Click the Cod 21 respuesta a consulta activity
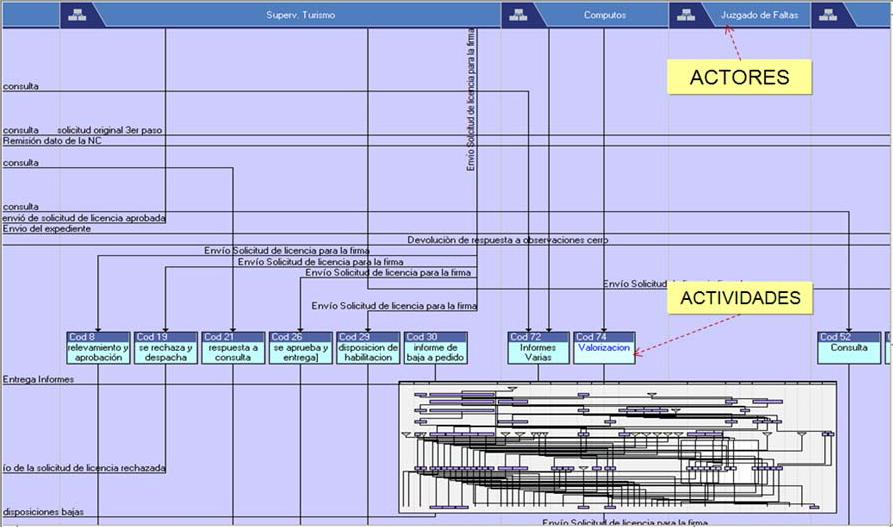The width and height of the screenshot is (893, 527). point(233,348)
